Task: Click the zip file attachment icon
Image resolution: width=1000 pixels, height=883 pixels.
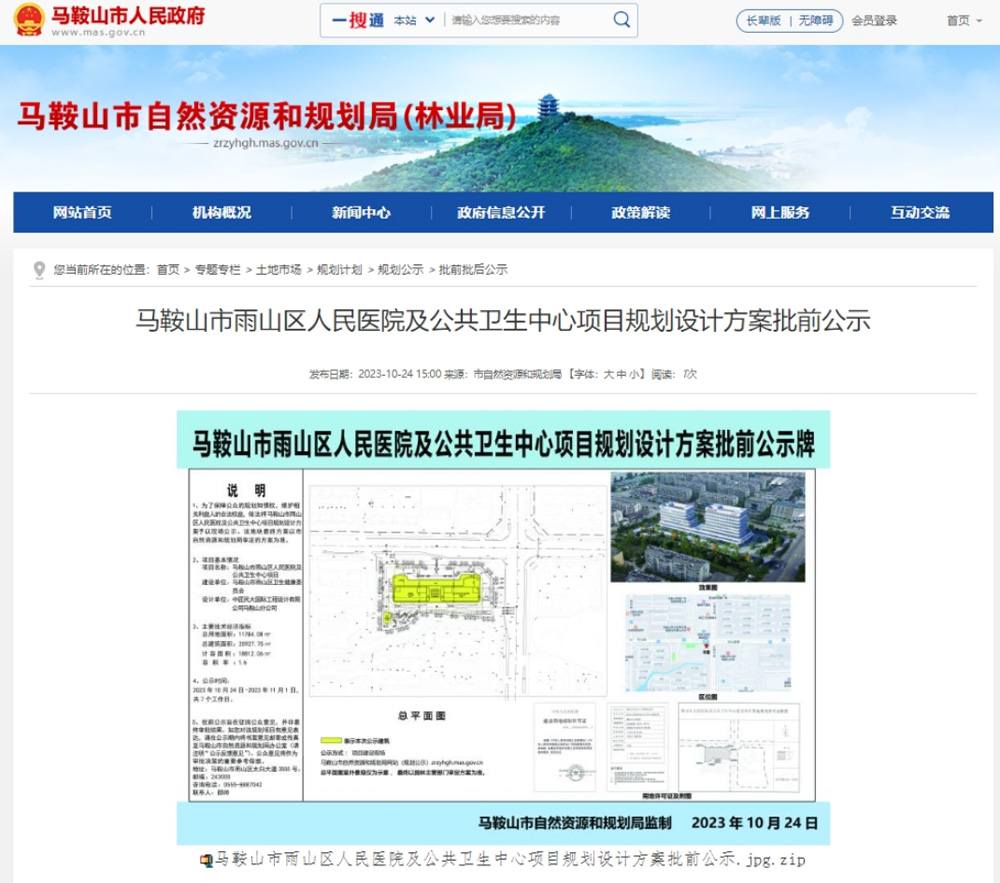Action: coord(207,860)
